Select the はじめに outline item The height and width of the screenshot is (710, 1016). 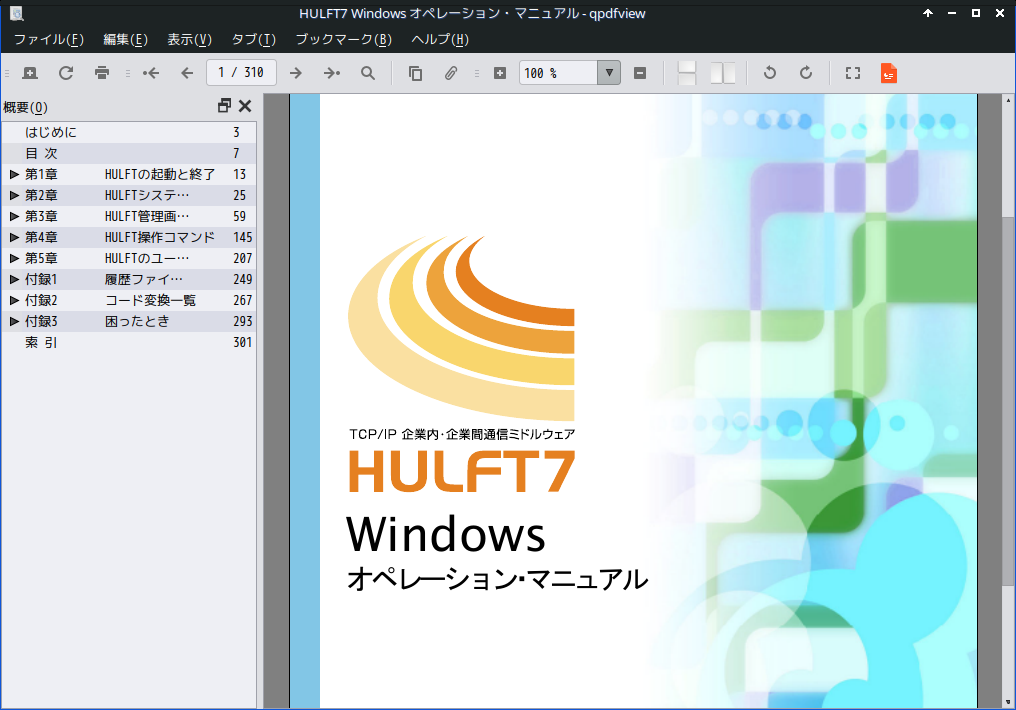click(51, 132)
